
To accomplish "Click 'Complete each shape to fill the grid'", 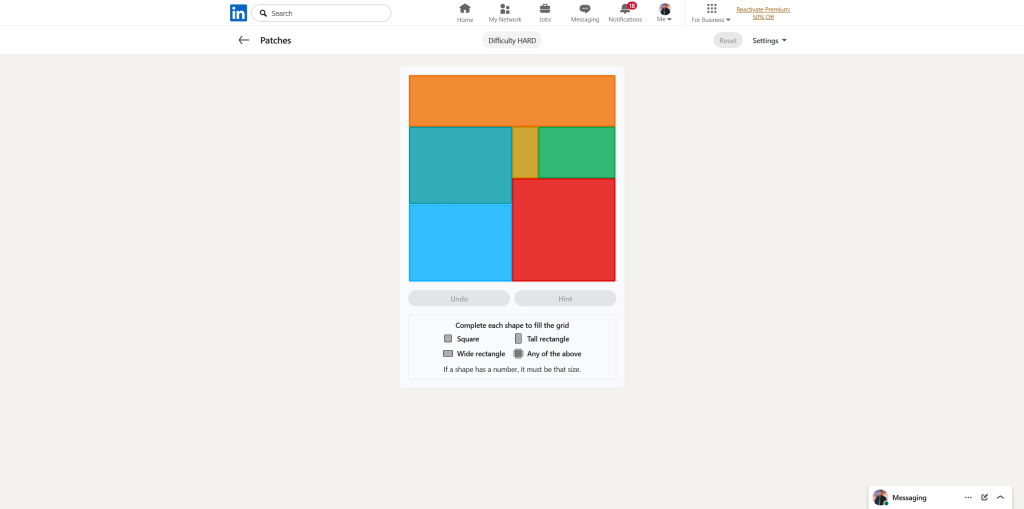I will [512, 325].
